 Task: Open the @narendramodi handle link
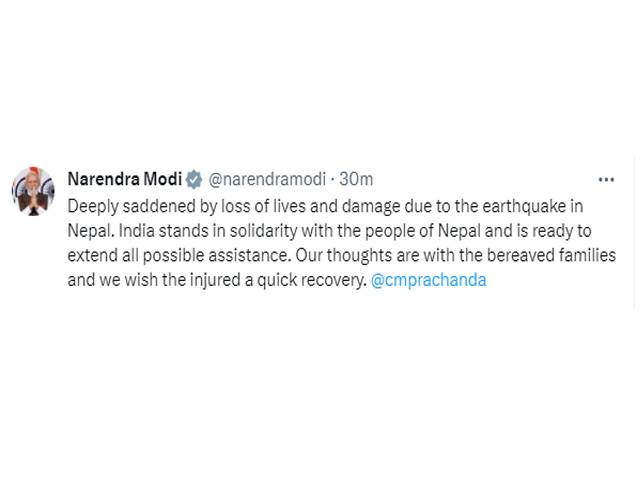pos(267,179)
